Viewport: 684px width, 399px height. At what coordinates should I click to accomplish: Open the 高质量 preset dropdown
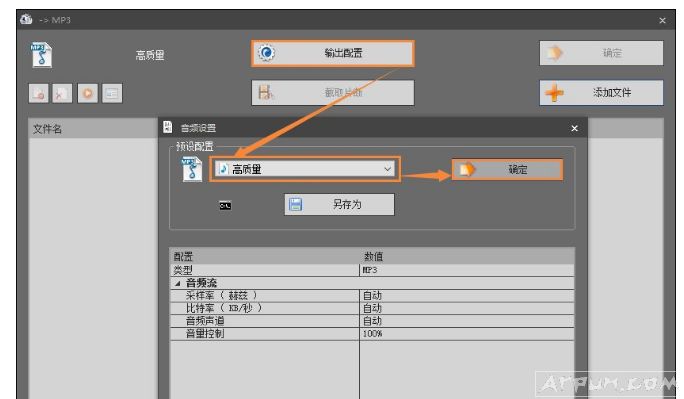pos(304,169)
